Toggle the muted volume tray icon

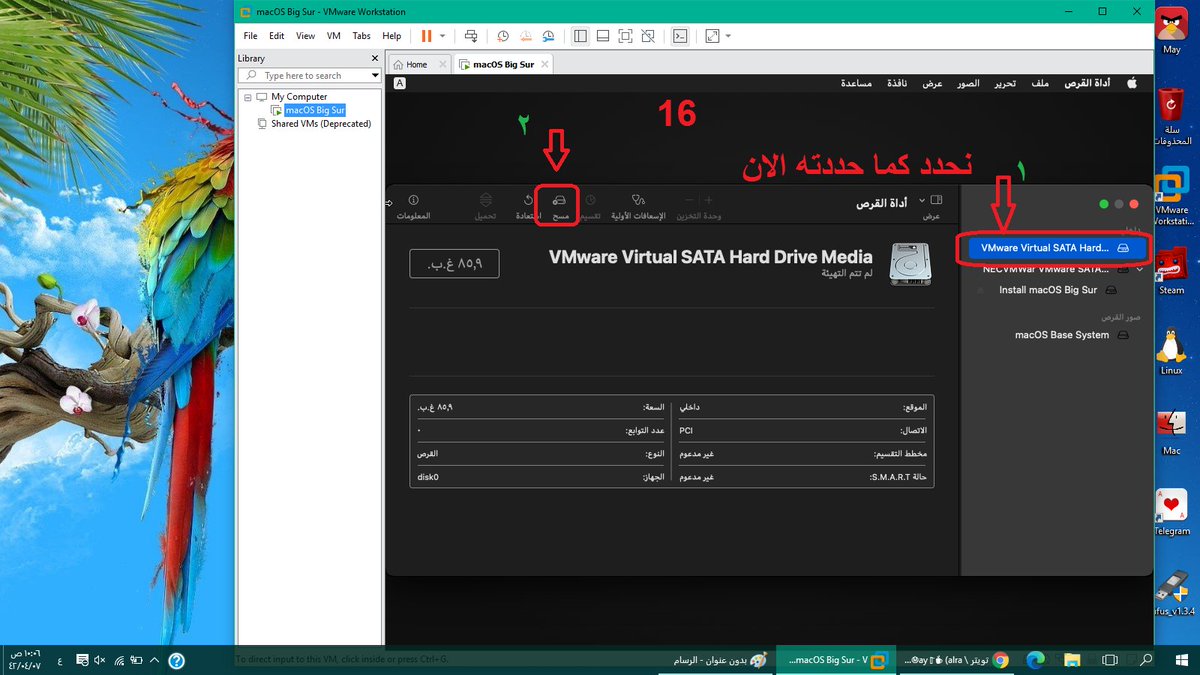tap(99, 660)
